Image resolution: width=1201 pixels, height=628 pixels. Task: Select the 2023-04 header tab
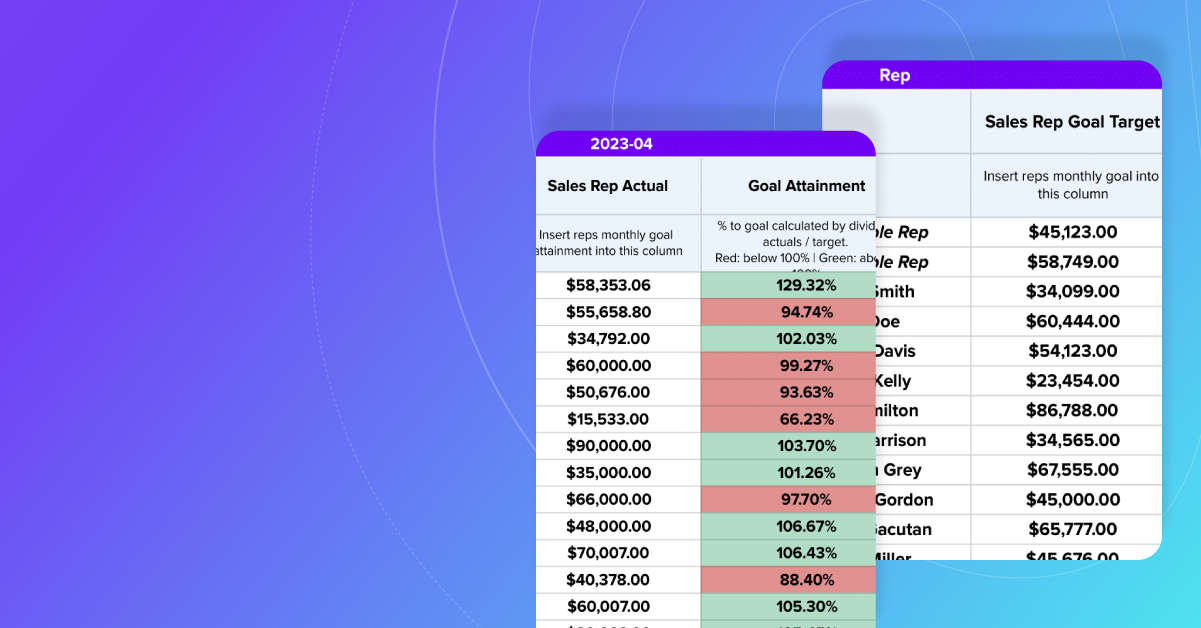[x=621, y=144]
